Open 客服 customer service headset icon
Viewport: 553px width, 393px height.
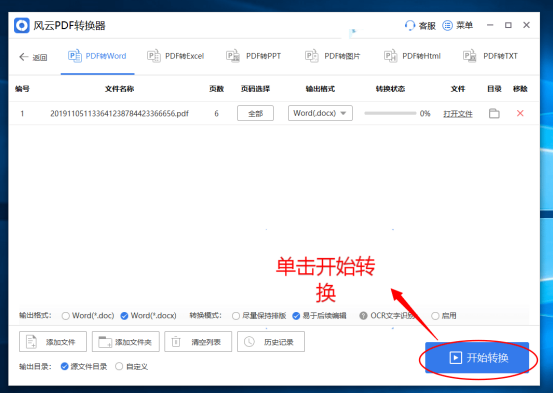coord(409,26)
